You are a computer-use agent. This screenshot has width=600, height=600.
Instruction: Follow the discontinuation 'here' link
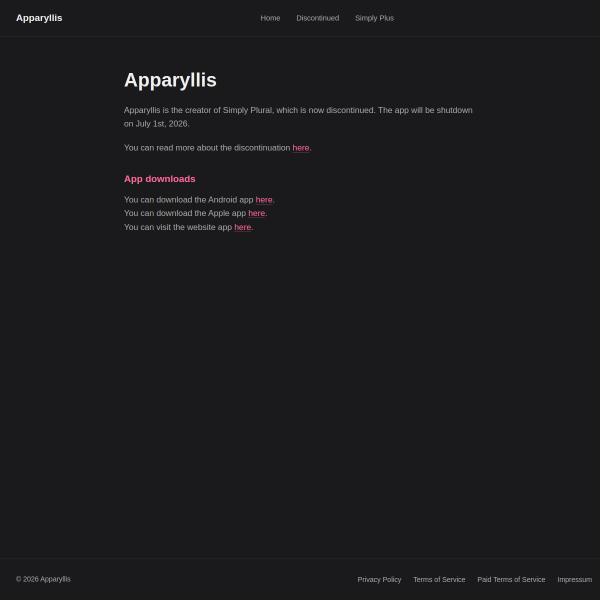pos(301,148)
